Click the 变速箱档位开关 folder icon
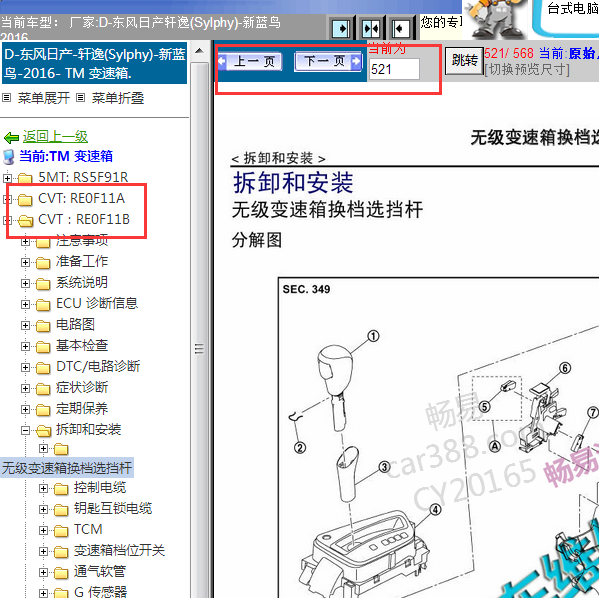The image size is (599, 598). tap(61, 552)
